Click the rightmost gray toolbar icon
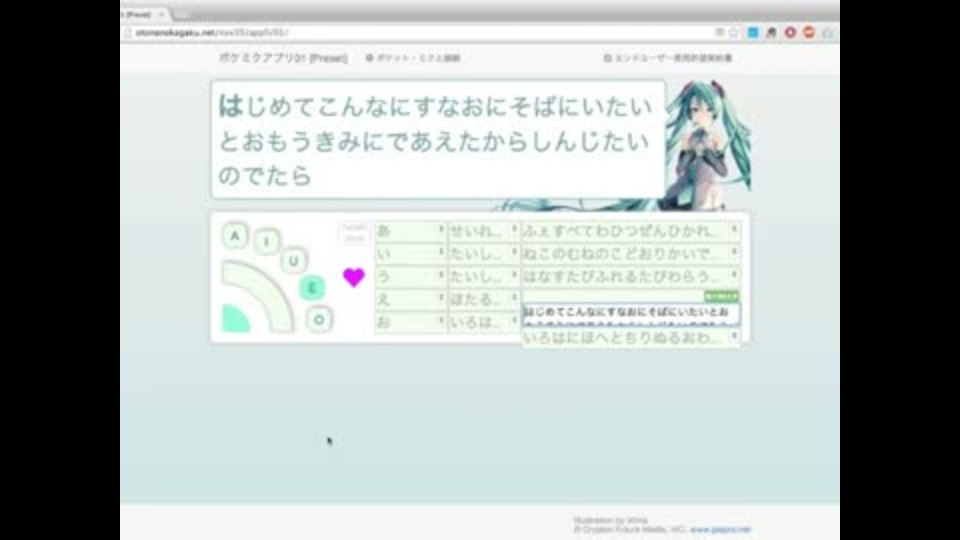 click(828, 32)
